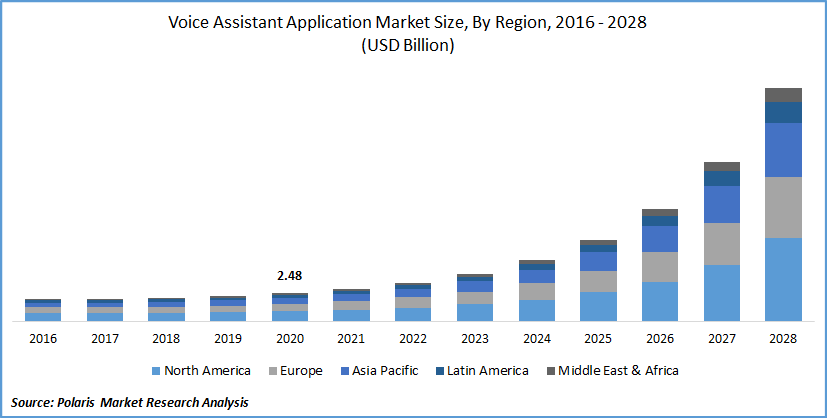Select the North America legend label
The image size is (827, 418).
[207, 371]
